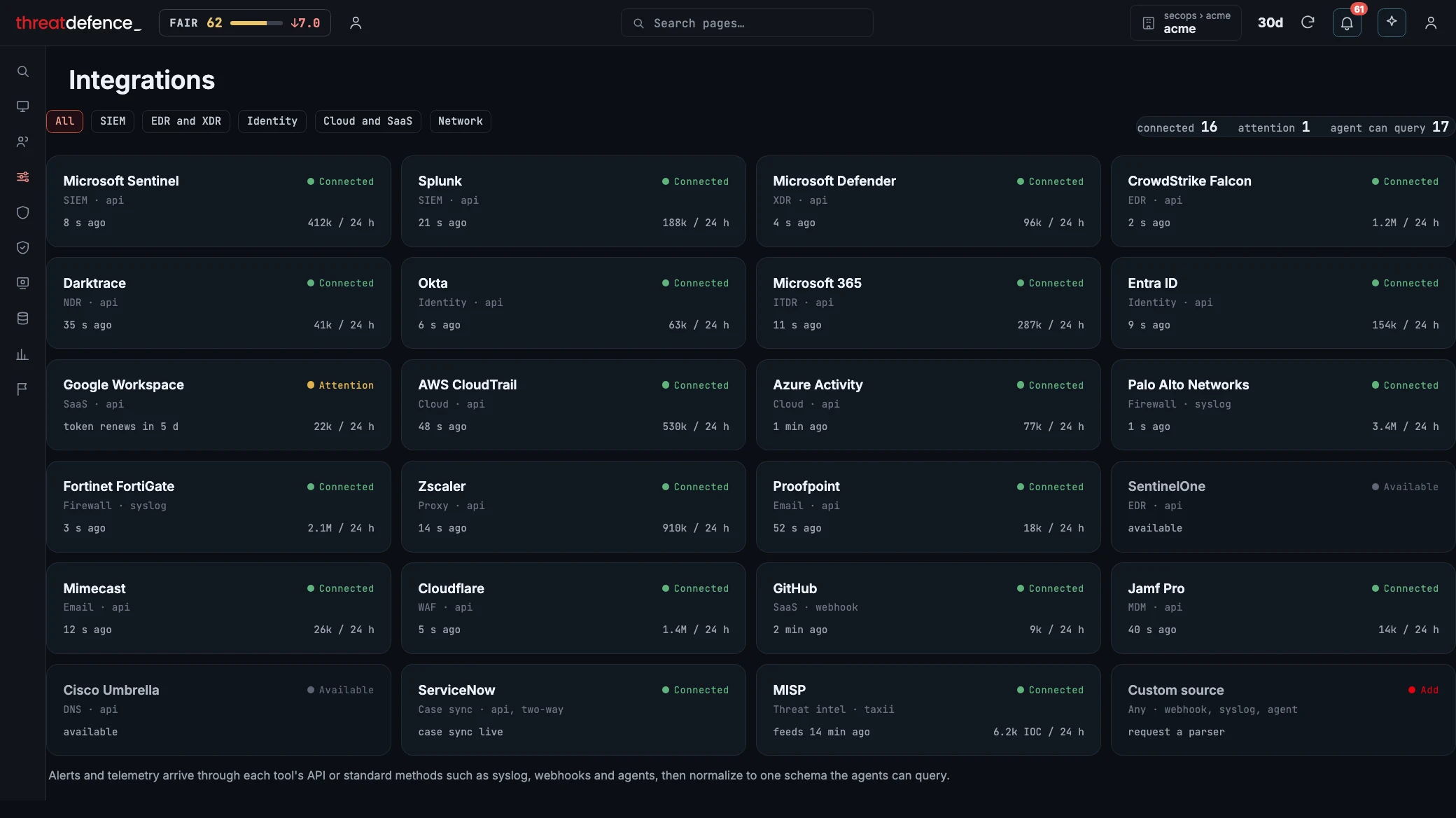Select the Identity filter tab

pos(272,121)
